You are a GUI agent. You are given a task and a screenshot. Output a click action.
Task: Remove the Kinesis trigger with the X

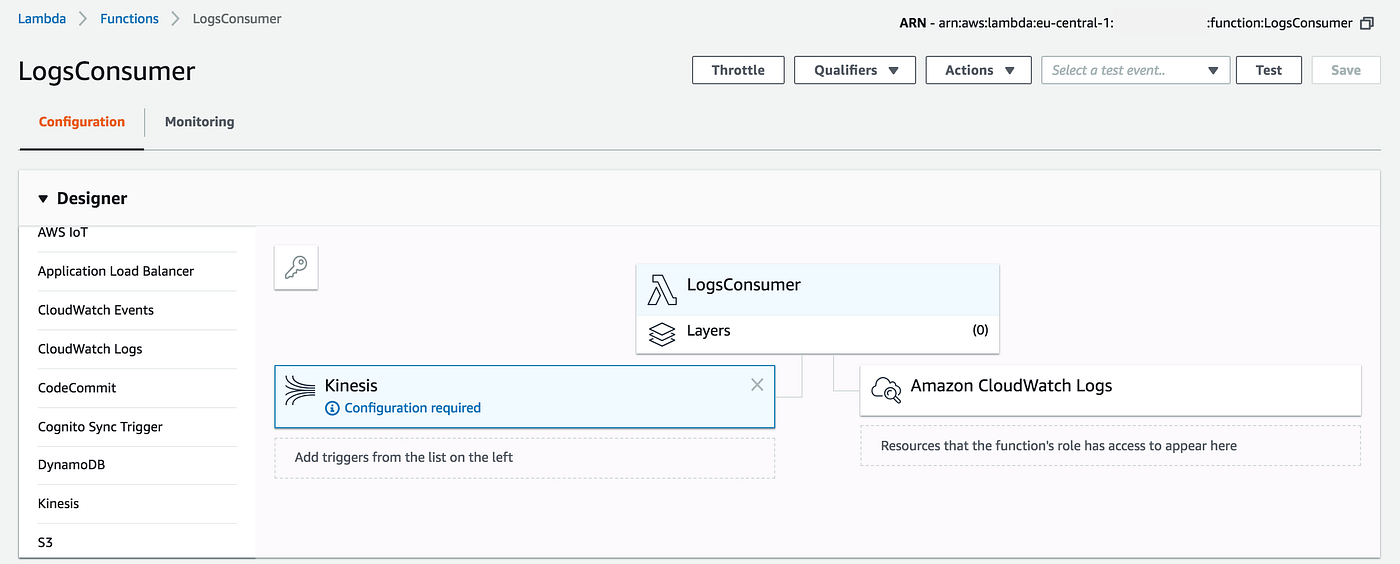click(757, 385)
